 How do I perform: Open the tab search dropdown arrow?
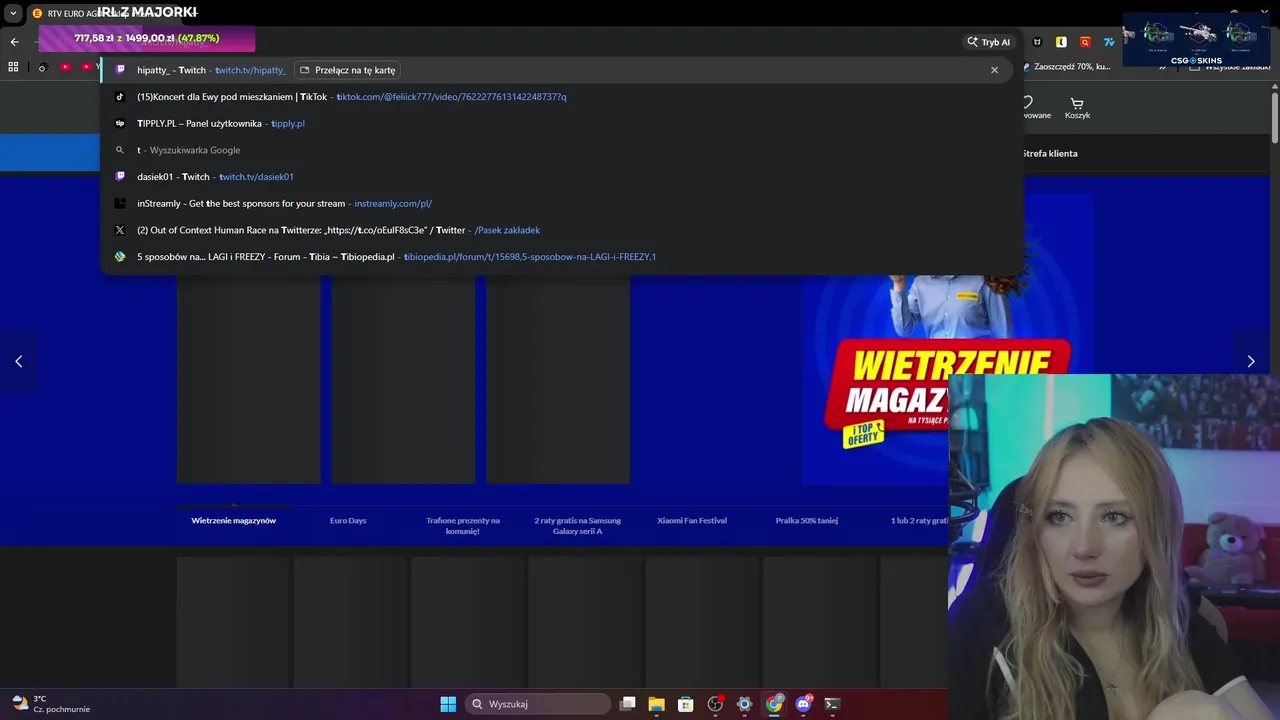point(13,13)
